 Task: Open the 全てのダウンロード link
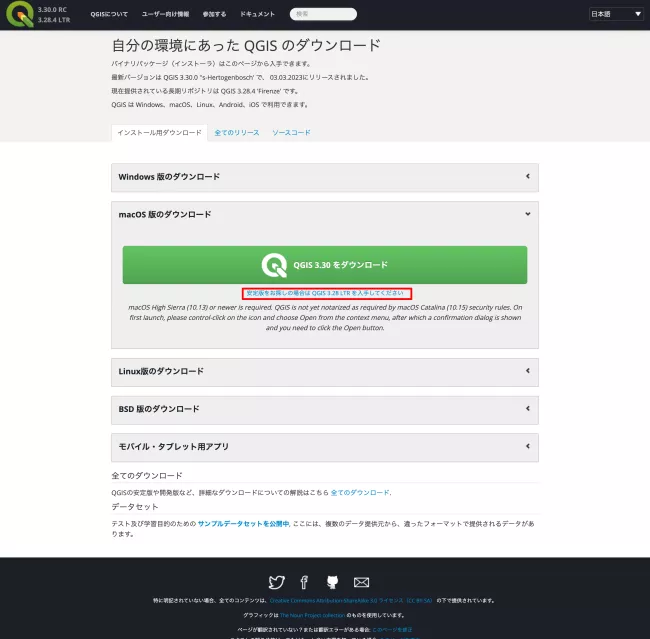[360, 493]
